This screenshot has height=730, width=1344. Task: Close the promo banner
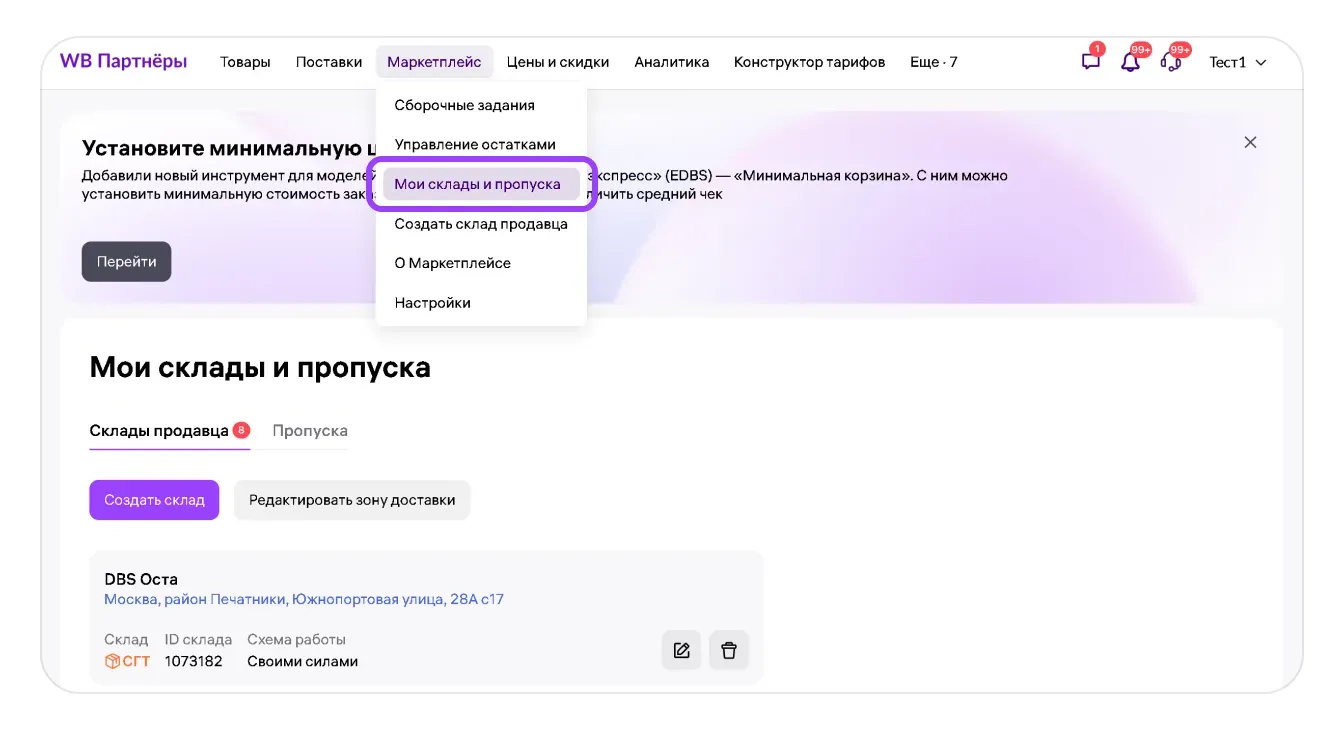point(1250,142)
